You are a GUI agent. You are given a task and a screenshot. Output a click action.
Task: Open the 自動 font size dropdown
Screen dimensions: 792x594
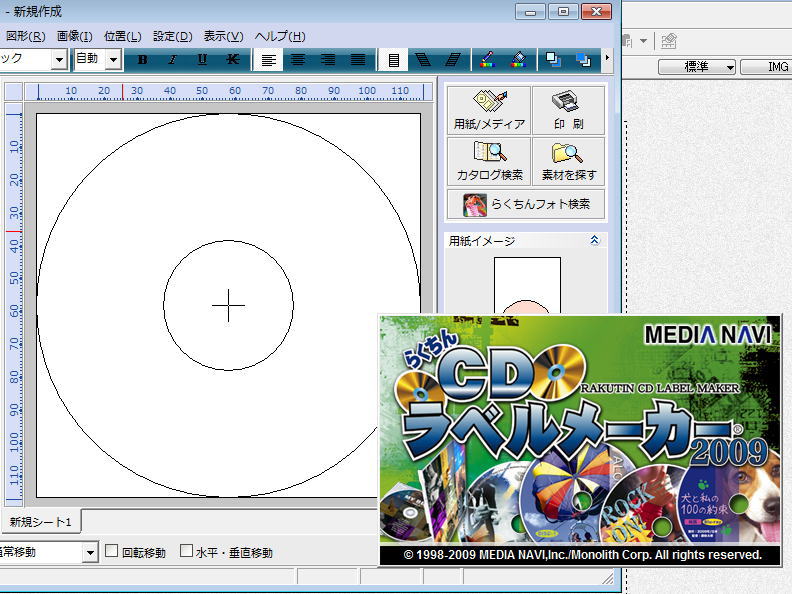click(114, 60)
